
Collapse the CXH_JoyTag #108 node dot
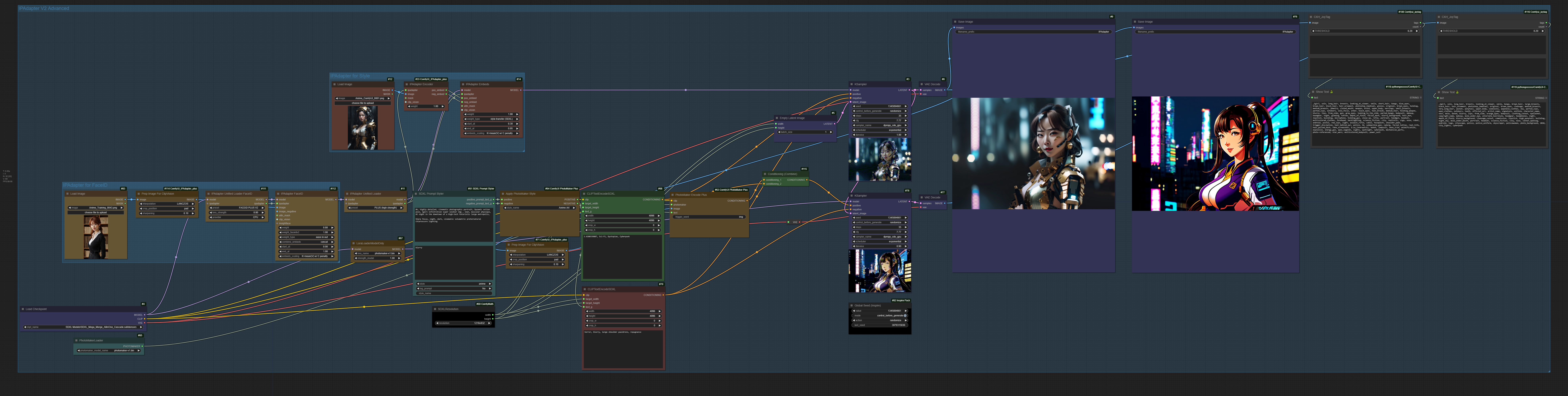(x=1311, y=17)
